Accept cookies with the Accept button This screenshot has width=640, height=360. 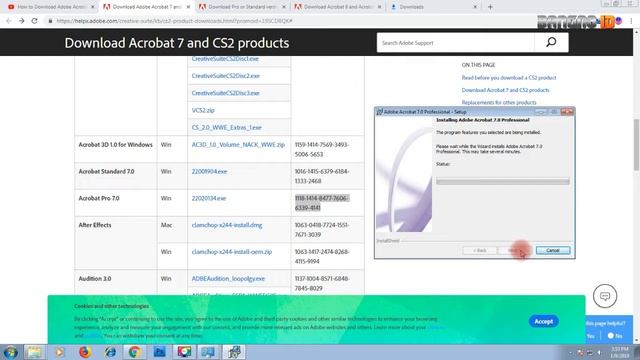click(x=544, y=321)
